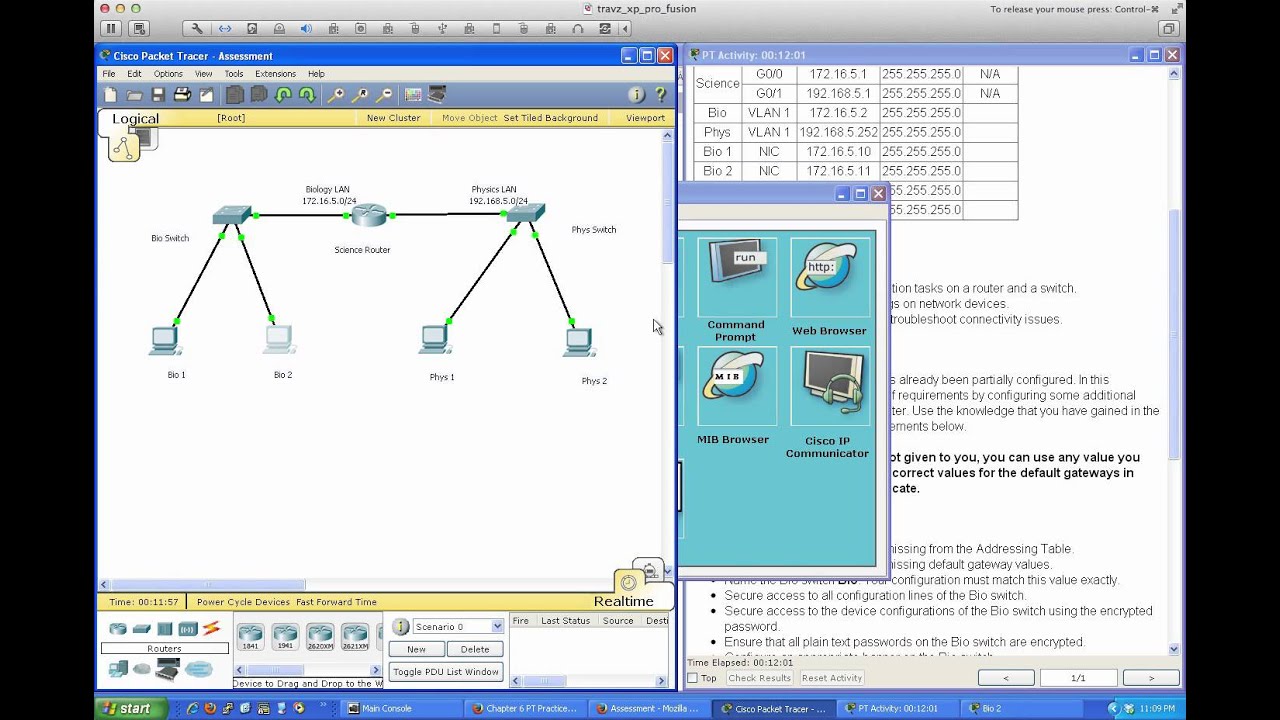Switch to the Logical workspace tab
The image size is (1280, 720).
135,118
